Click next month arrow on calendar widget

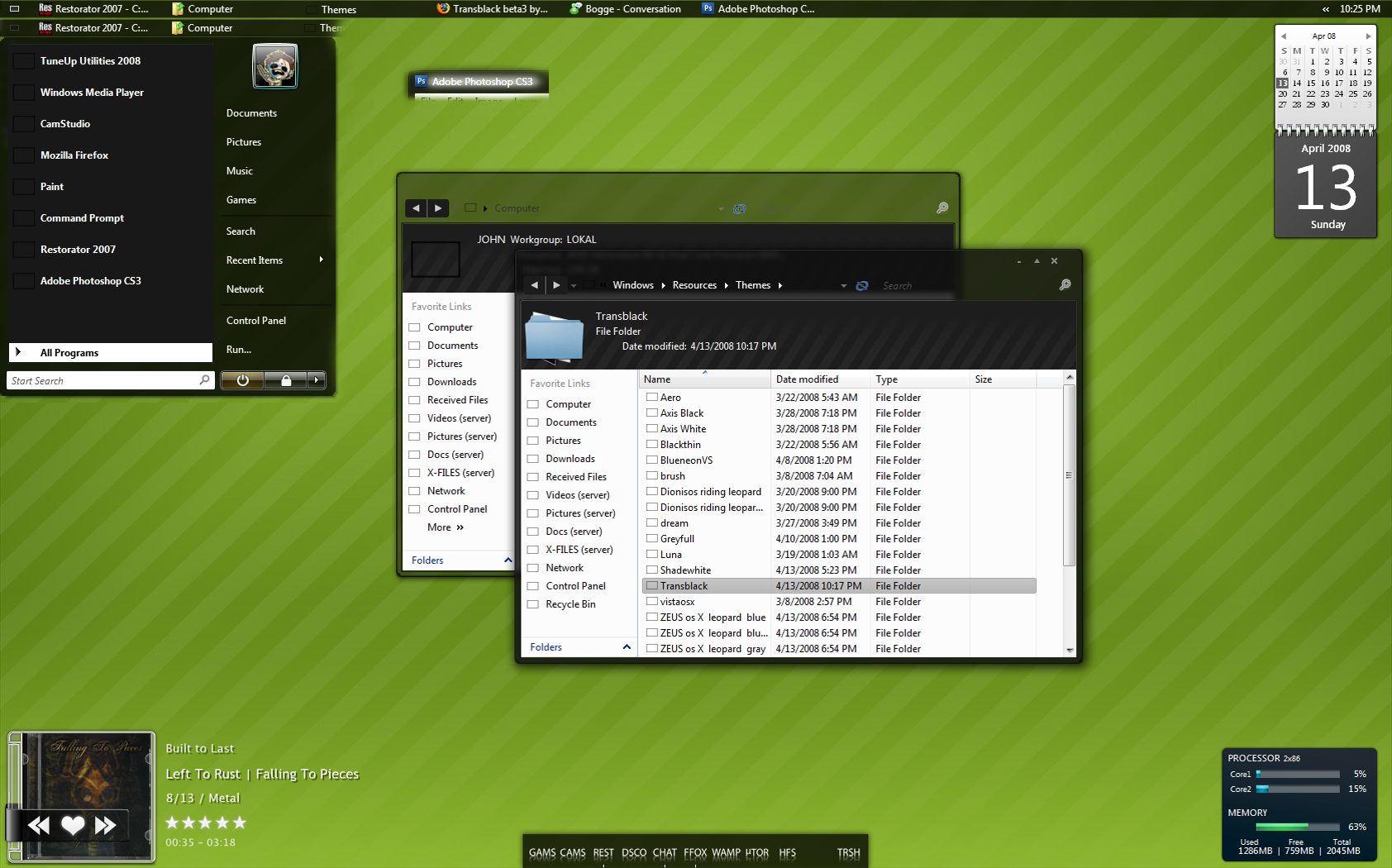click(1368, 36)
